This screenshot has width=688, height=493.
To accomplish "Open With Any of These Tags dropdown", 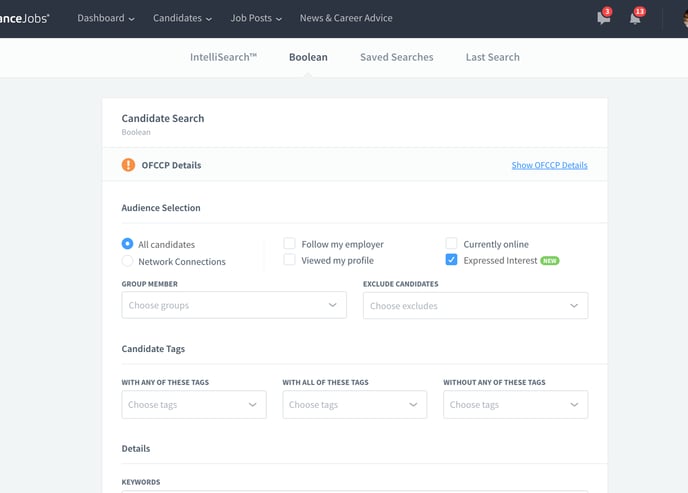I will point(194,404).
